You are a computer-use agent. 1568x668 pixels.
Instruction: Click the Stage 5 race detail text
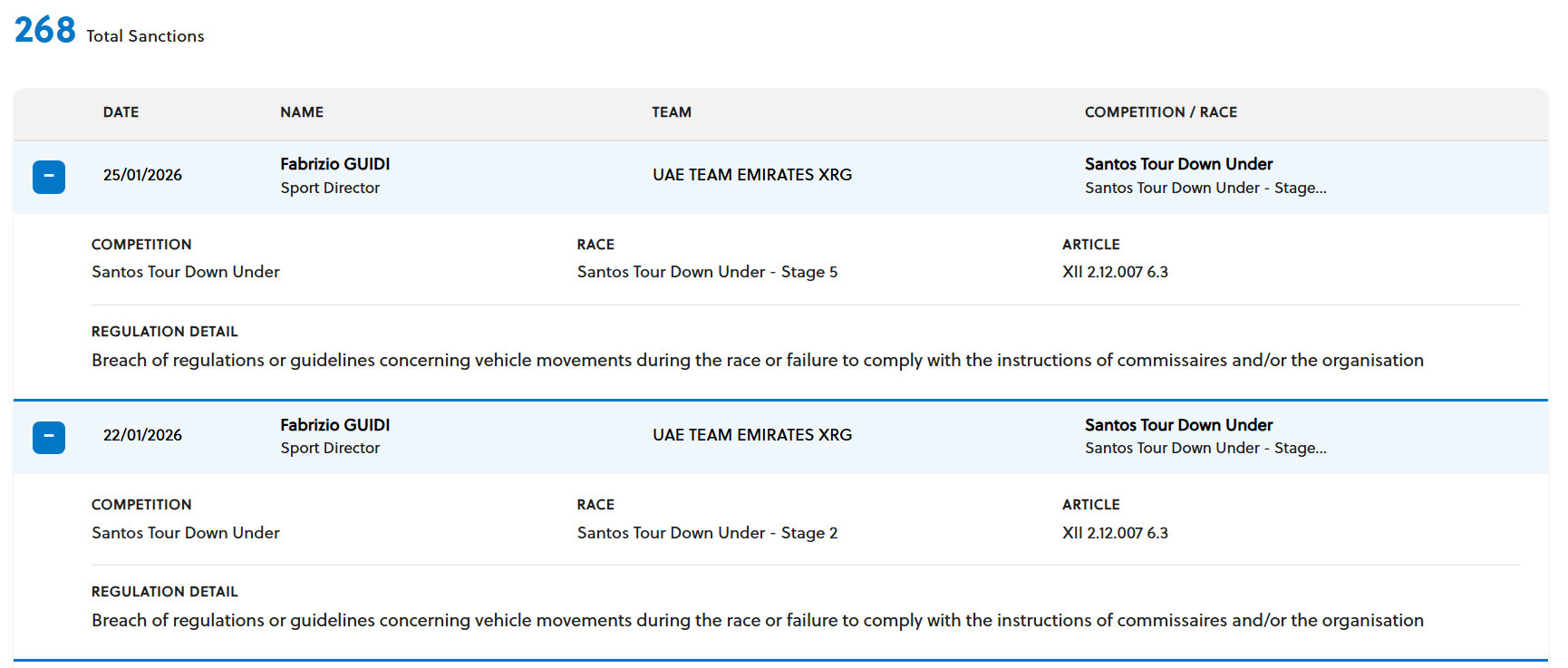point(707,272)
